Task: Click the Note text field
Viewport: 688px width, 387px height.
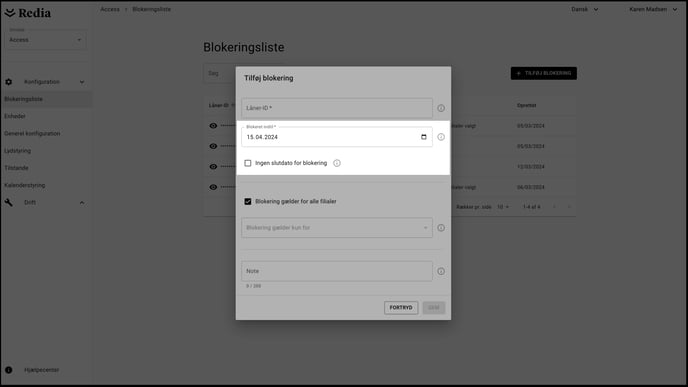Action: coord(337,271)
